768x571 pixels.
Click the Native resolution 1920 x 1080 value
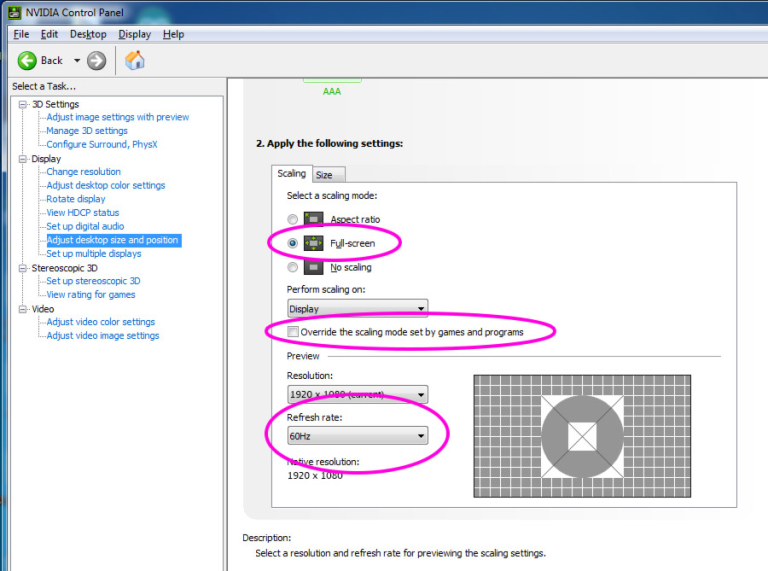[315, 476]
